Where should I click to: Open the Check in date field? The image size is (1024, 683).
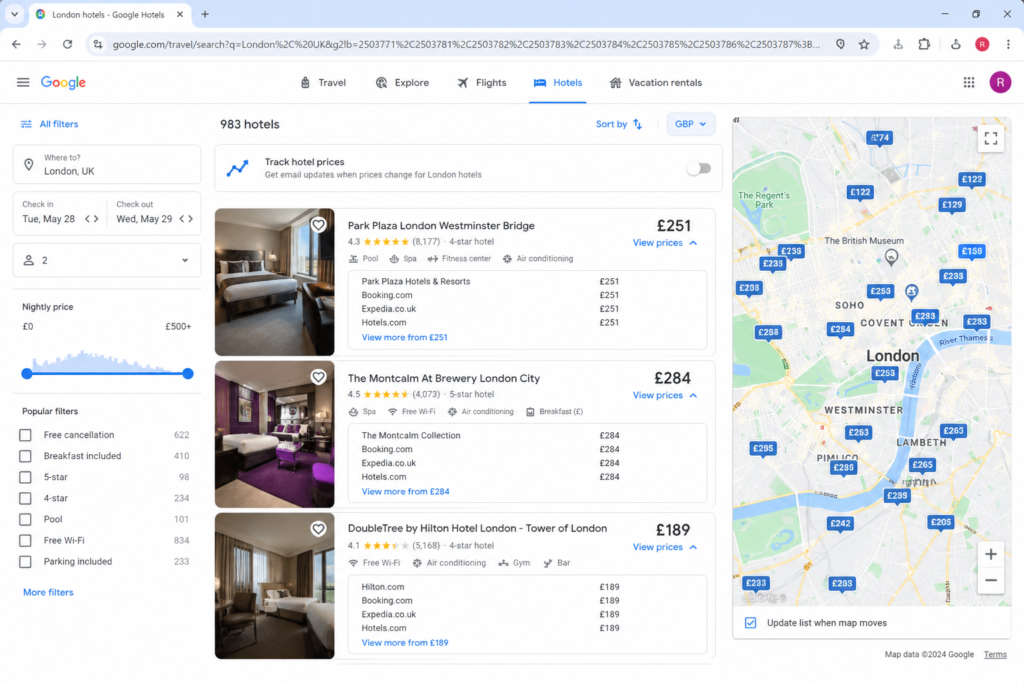click(60, 213)
